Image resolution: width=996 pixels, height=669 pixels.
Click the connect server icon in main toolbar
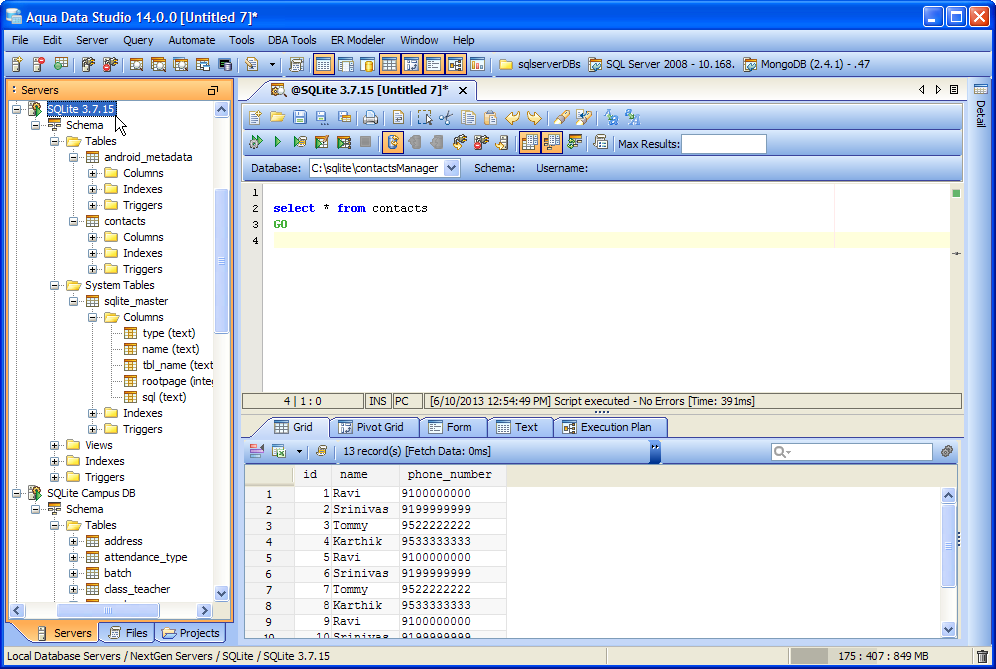[x=88, y=64]
